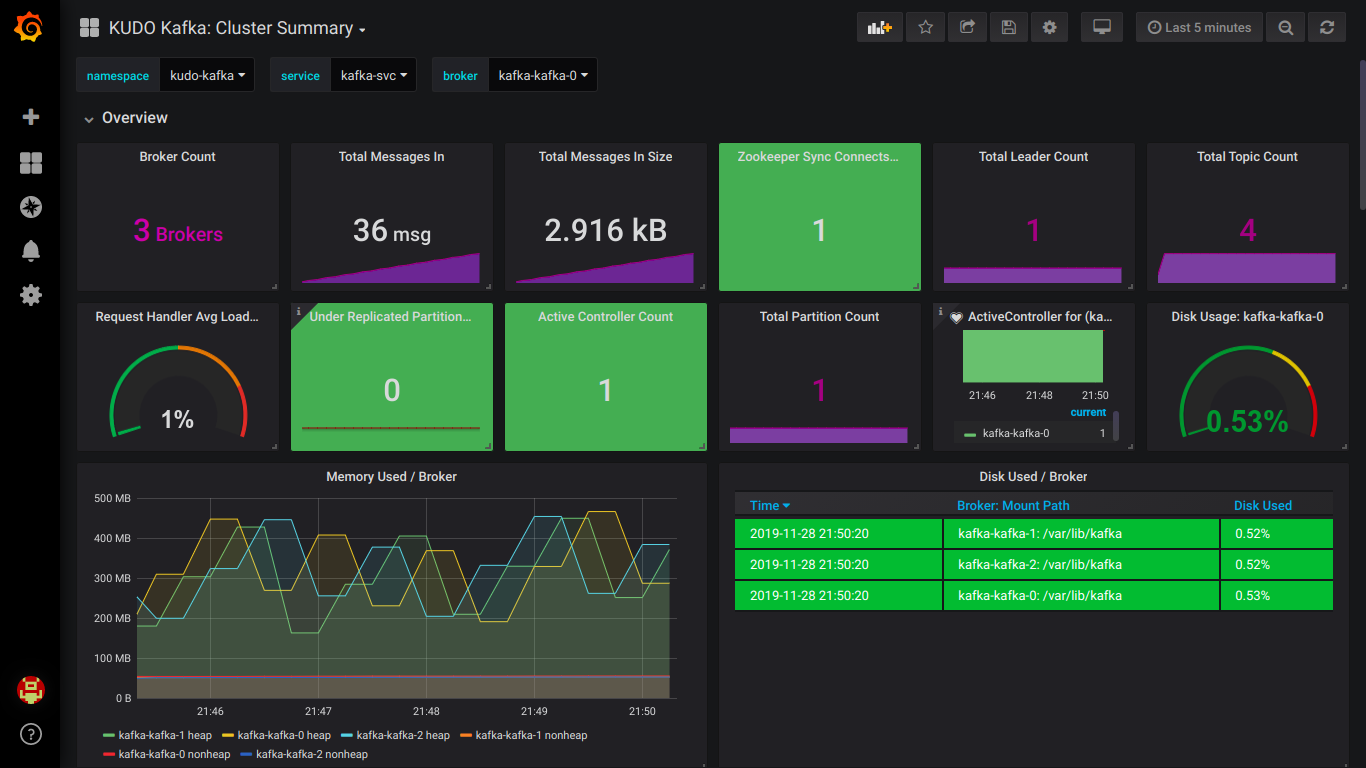Click the 36 msg stat value
This screenshot has height=768, width=1366.
tap(391, 231)
